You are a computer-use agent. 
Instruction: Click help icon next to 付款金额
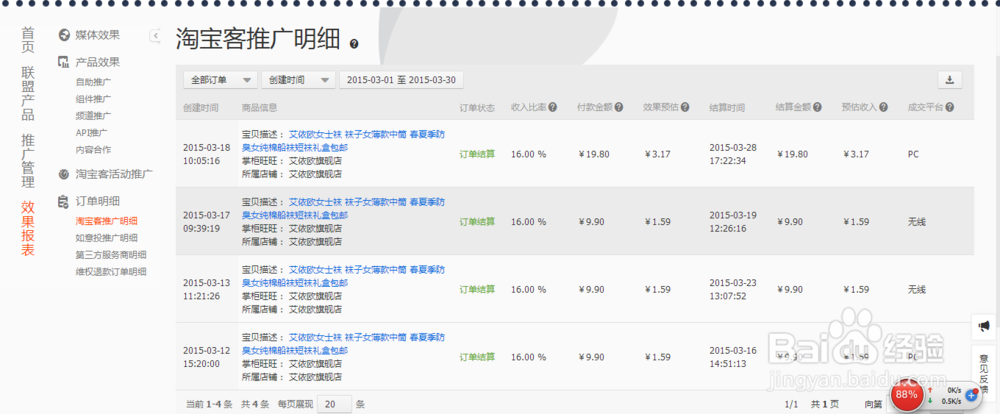[619, 107]
